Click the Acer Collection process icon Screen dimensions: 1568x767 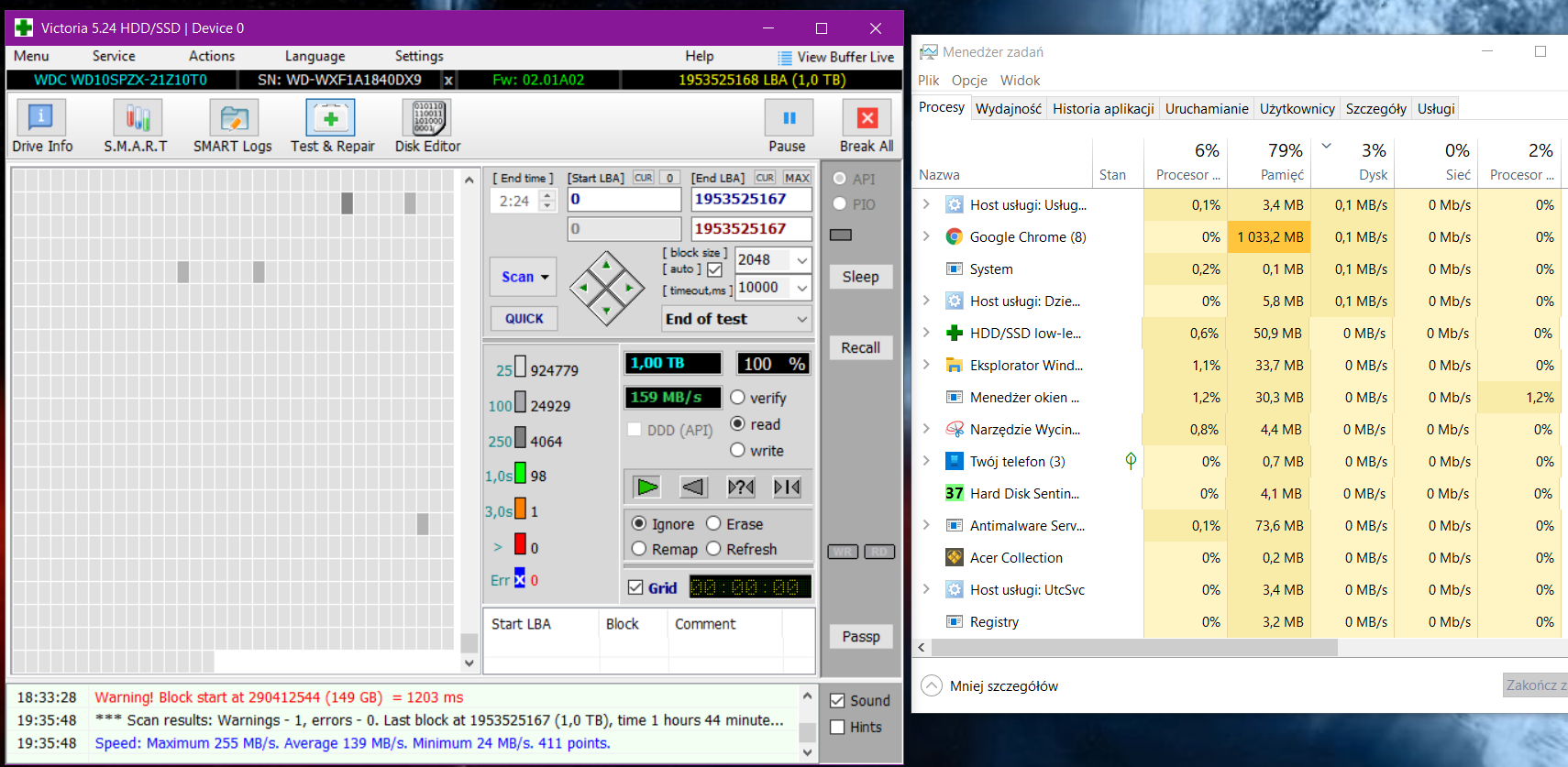point(955,557)
